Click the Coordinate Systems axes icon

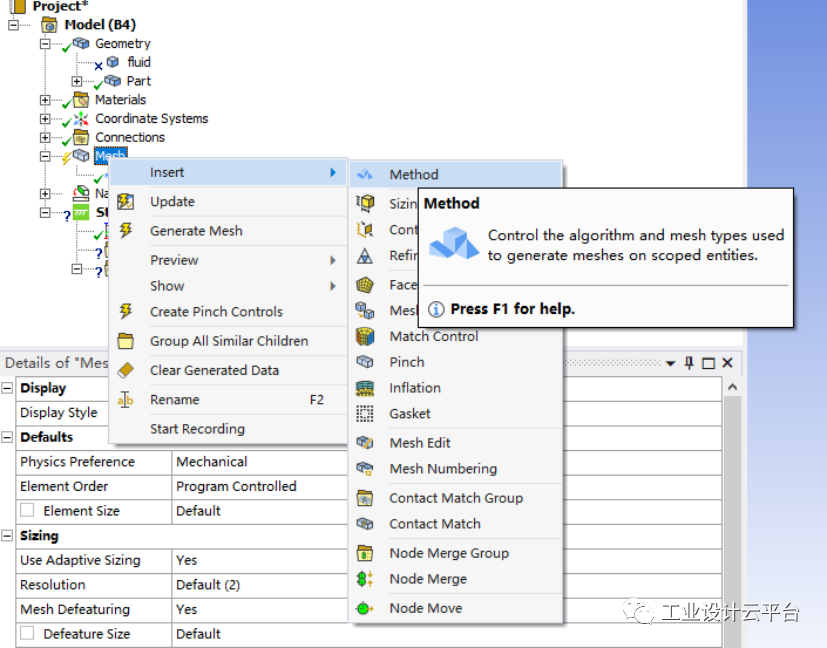coord(81,118)
